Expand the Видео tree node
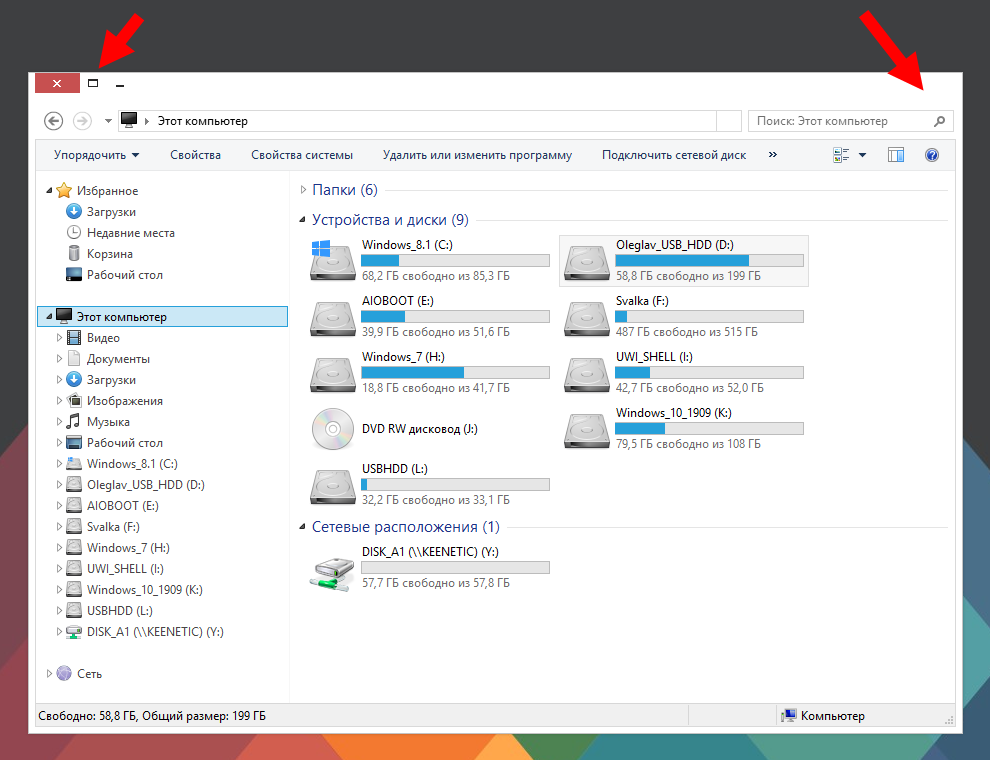990x760 pixels. point(59,338)
